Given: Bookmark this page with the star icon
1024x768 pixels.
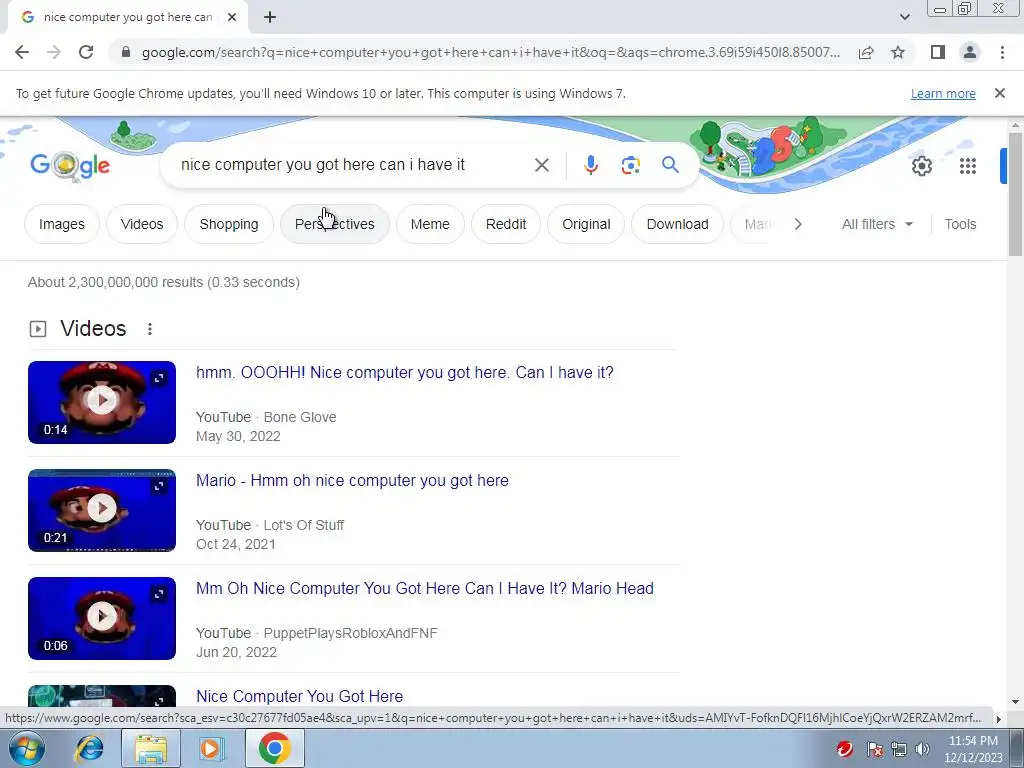Looking at the screenshot, I should tap(898, 52).
